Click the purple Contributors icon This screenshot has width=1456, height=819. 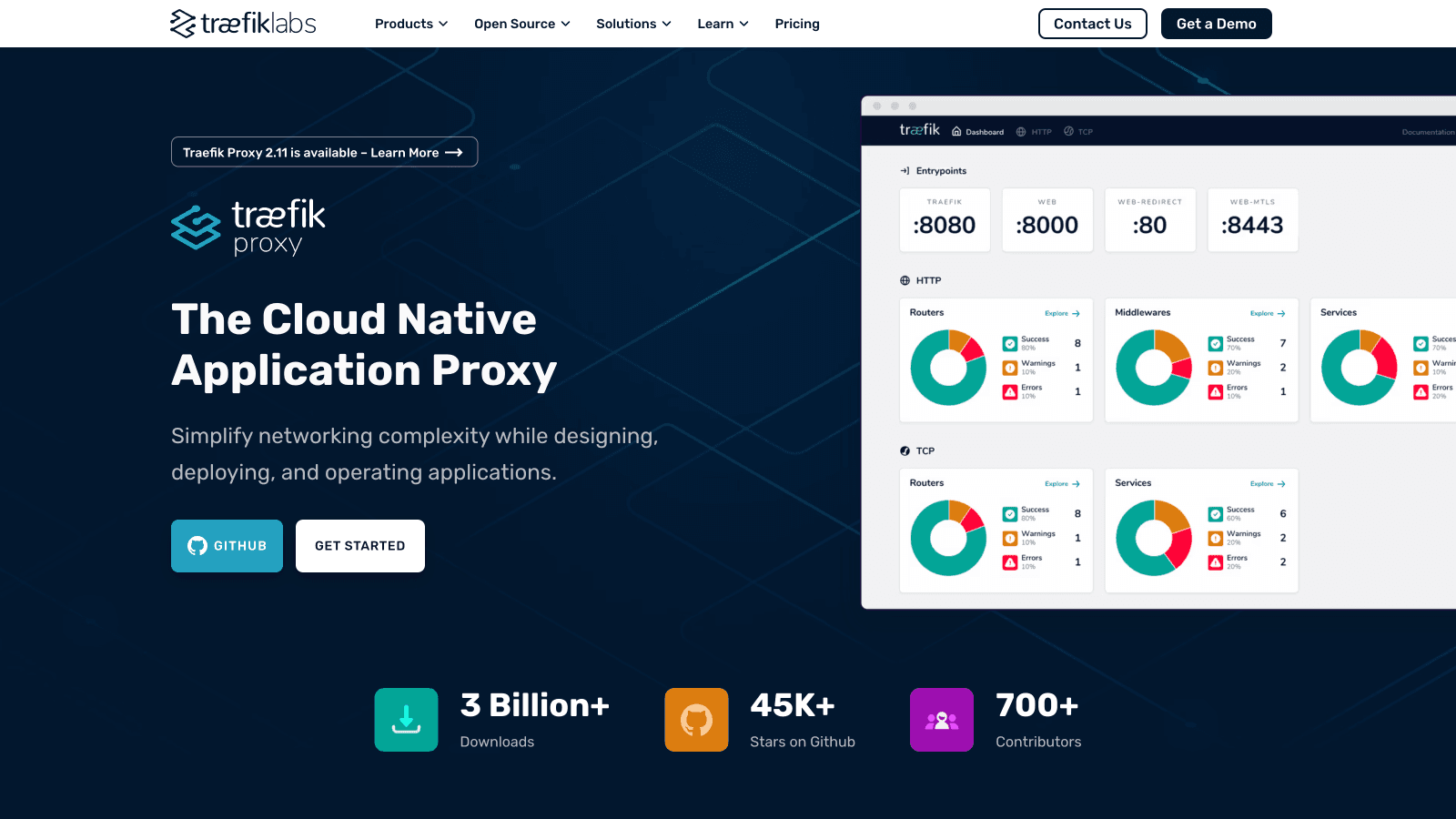tap(941, 720)
